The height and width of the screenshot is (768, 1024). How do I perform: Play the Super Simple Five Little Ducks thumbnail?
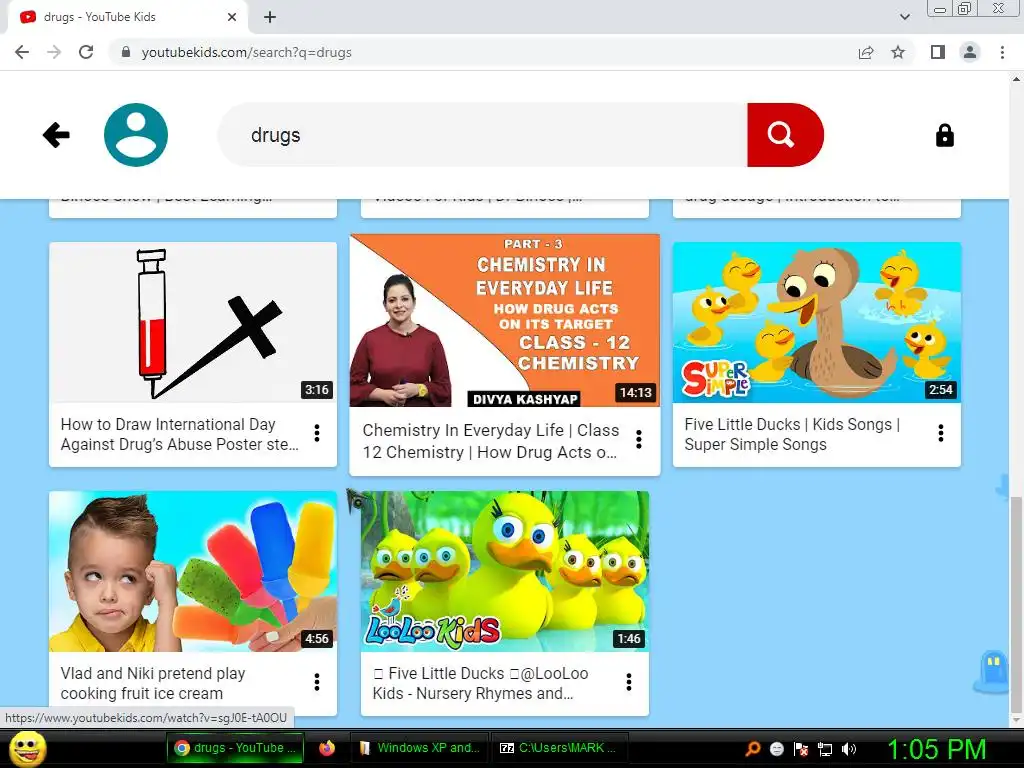point(816,323)
